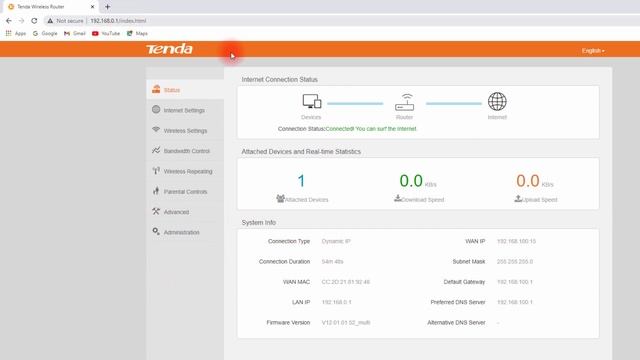Close the Tenda Wireless Router tab
This screenshot has height=360, width=640.
(x=92, y=7)
